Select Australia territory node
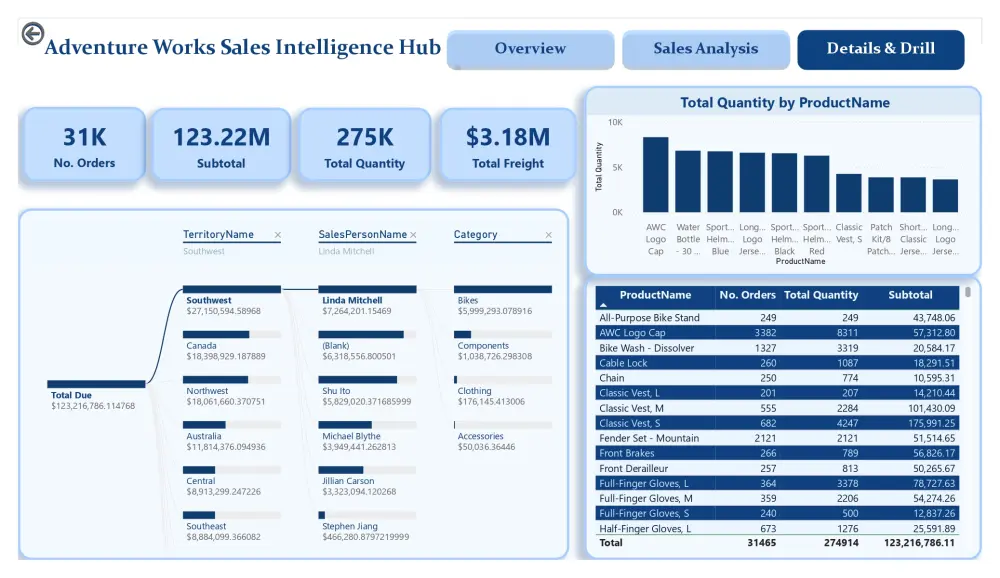Image resolution: width=1000 pixels, height=578 pixels. [232, 436]
